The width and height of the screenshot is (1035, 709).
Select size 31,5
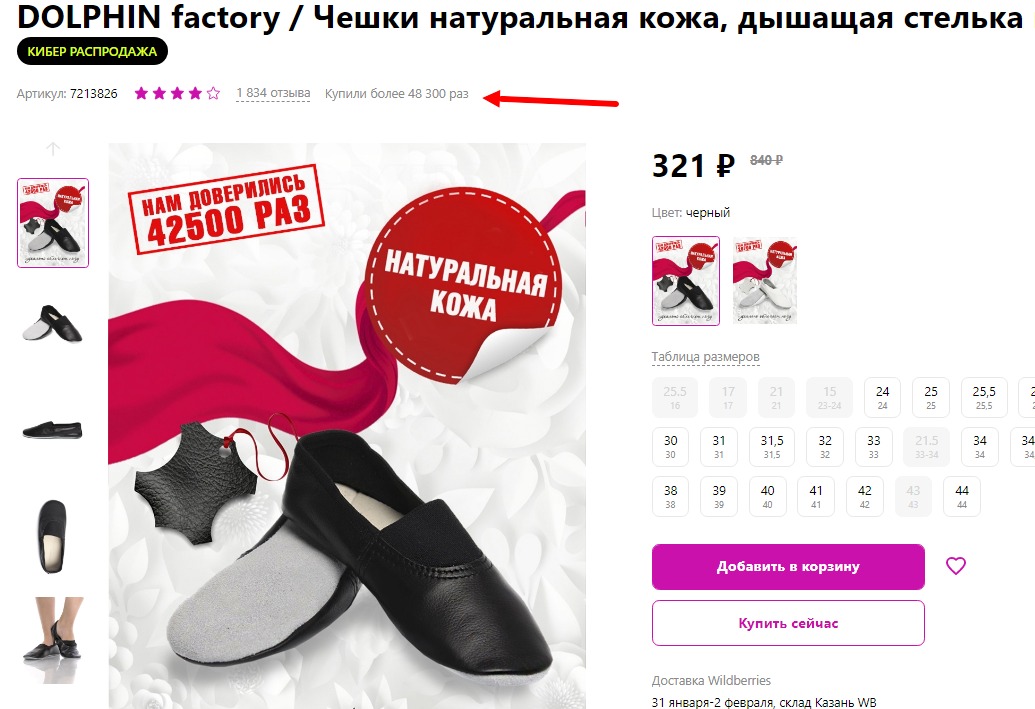coord(772,447)
